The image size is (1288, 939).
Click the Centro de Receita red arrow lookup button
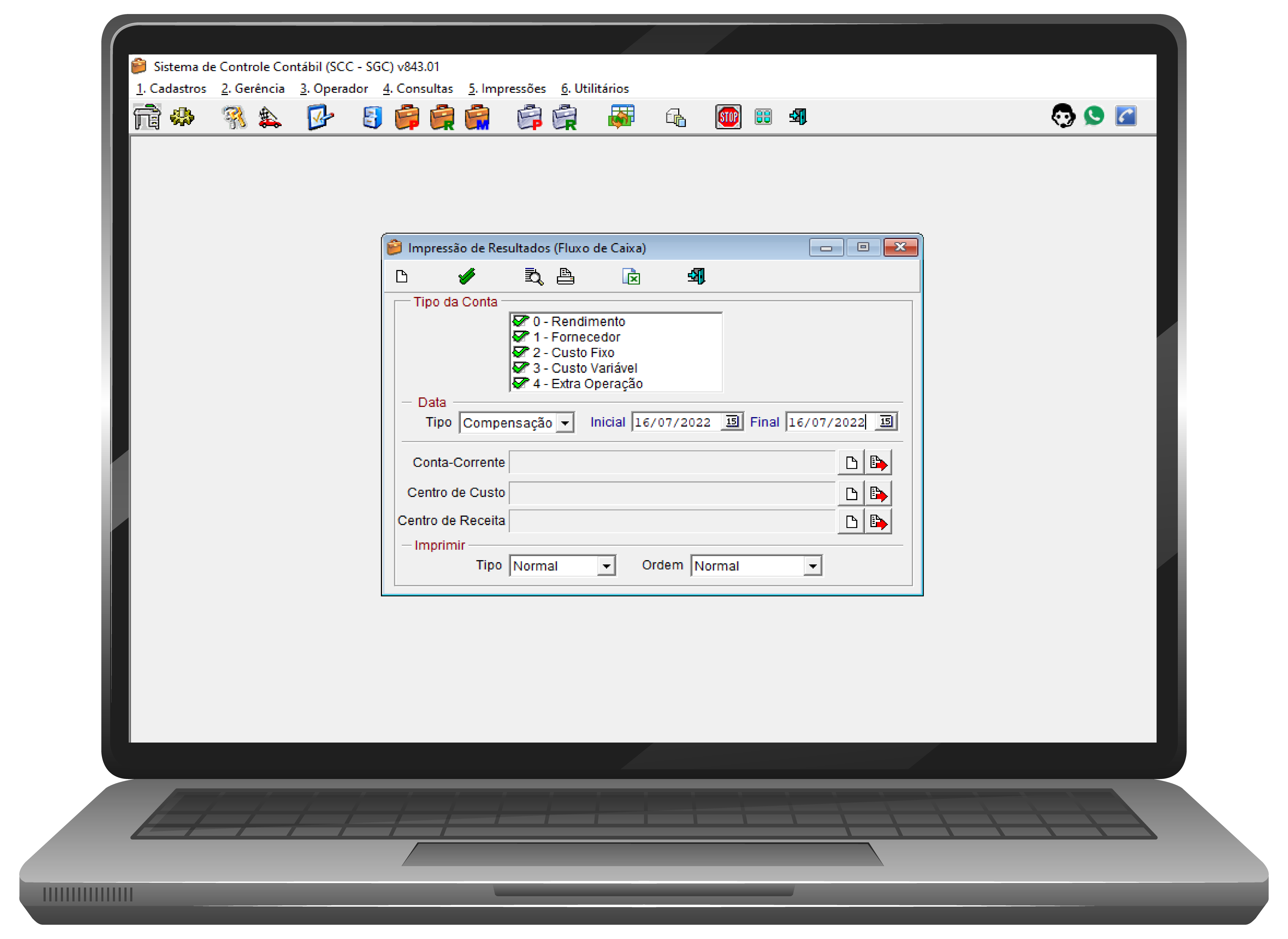pyautogui.click(x=878, y=522)
